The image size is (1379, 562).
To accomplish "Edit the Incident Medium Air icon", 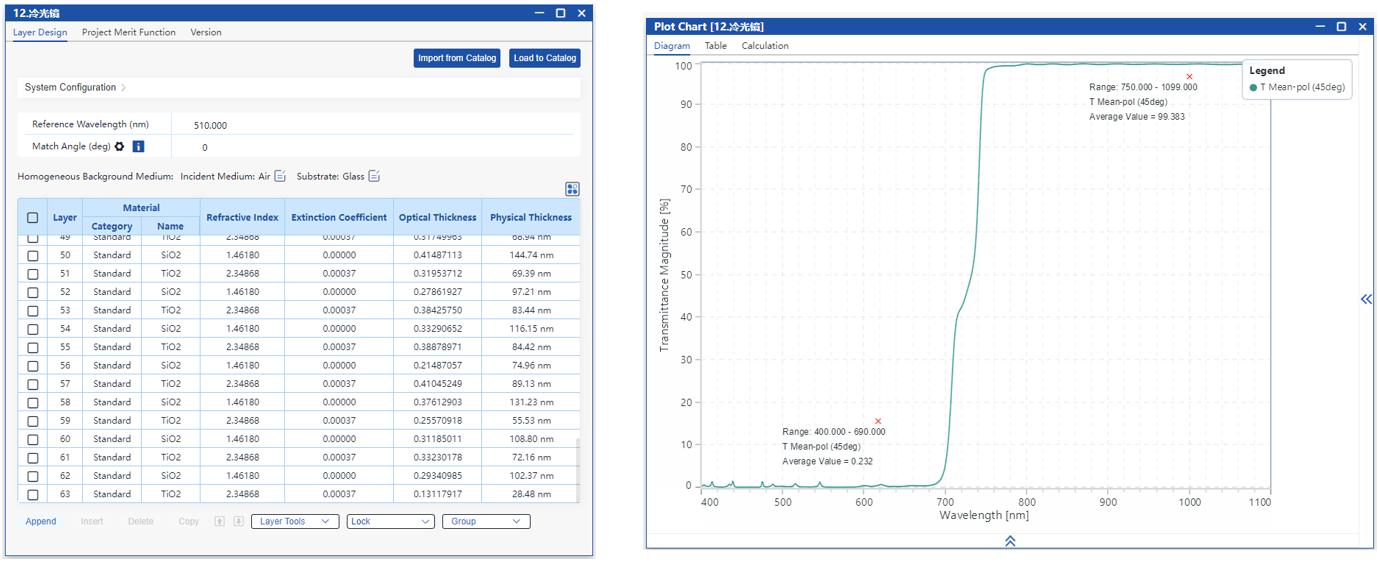I will (x=280, y=177).
